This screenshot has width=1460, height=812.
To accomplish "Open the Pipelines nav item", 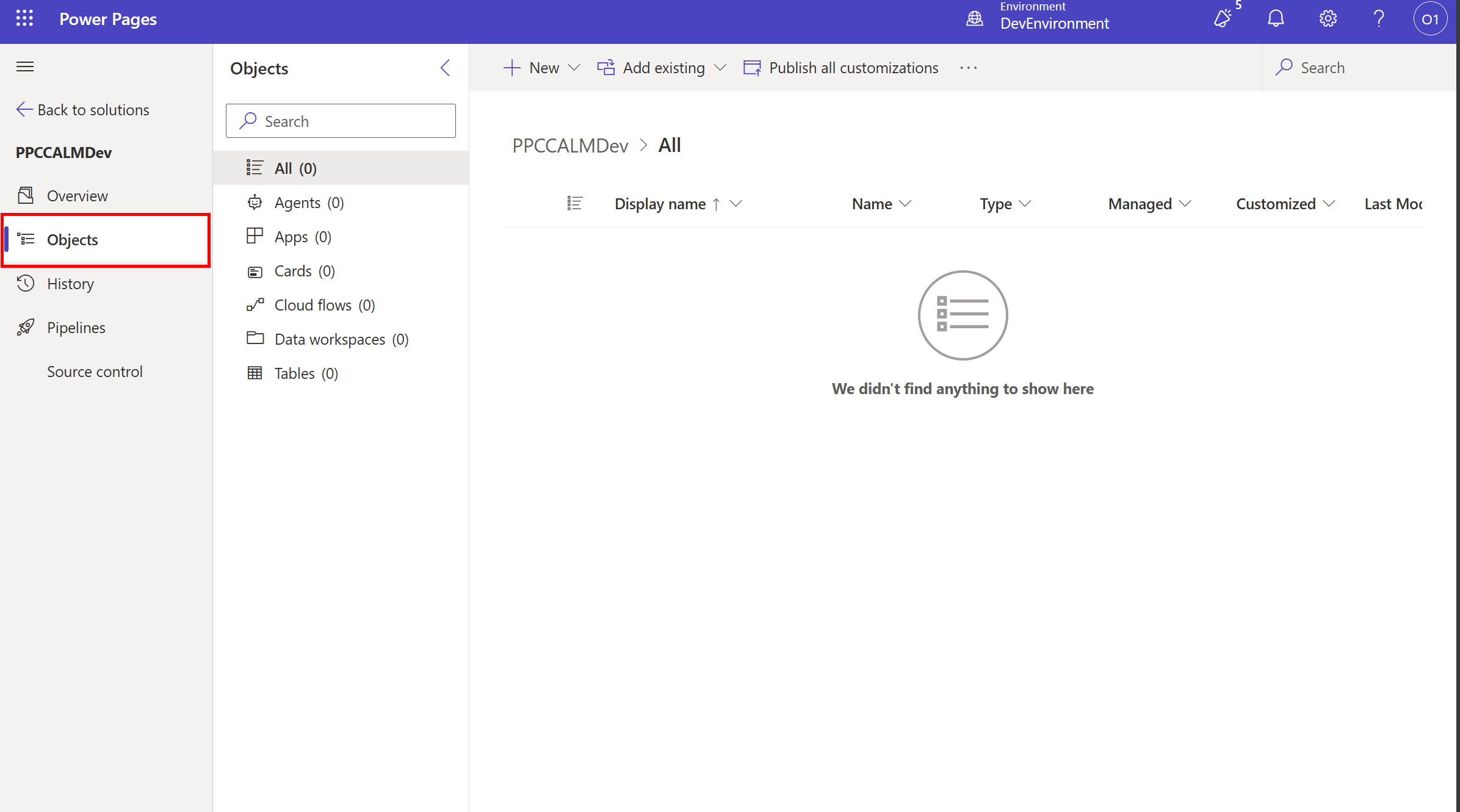I will pos(76,328).
